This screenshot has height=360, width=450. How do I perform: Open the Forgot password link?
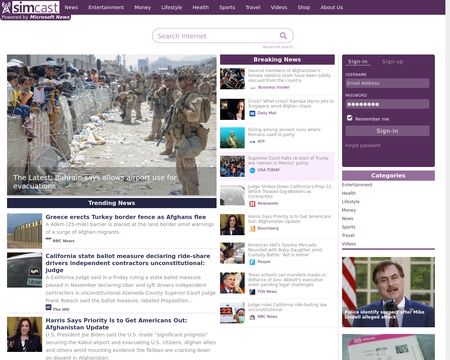click(363, 145)
